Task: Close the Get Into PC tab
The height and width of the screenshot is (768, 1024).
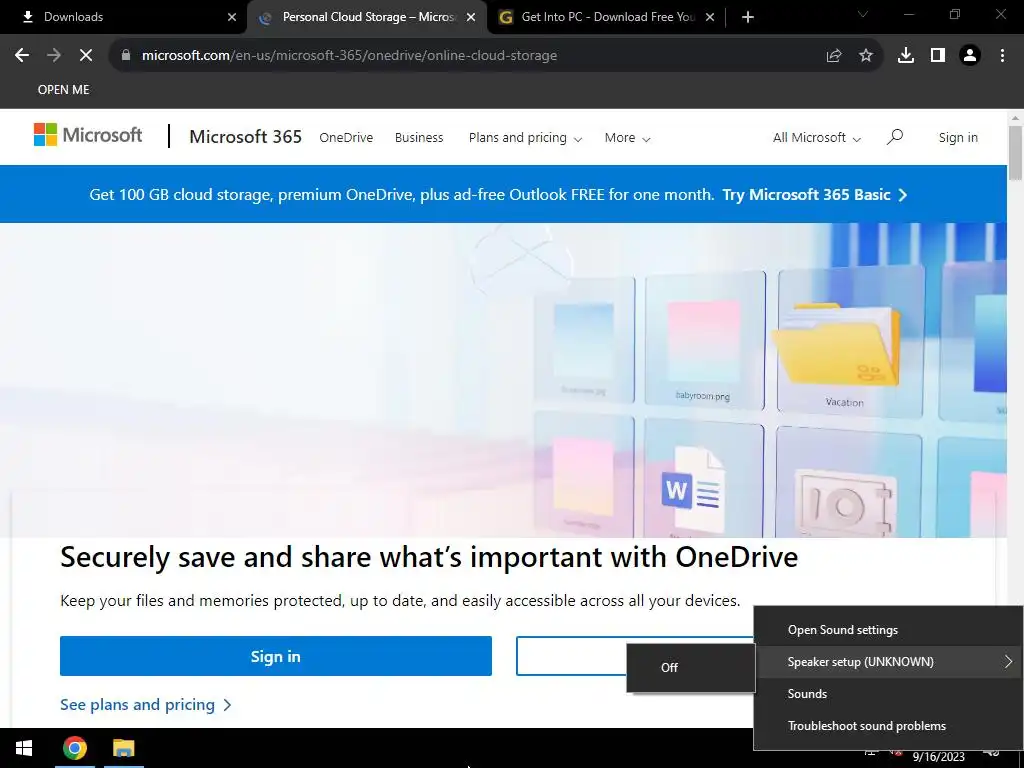Action: click(711, 17)
